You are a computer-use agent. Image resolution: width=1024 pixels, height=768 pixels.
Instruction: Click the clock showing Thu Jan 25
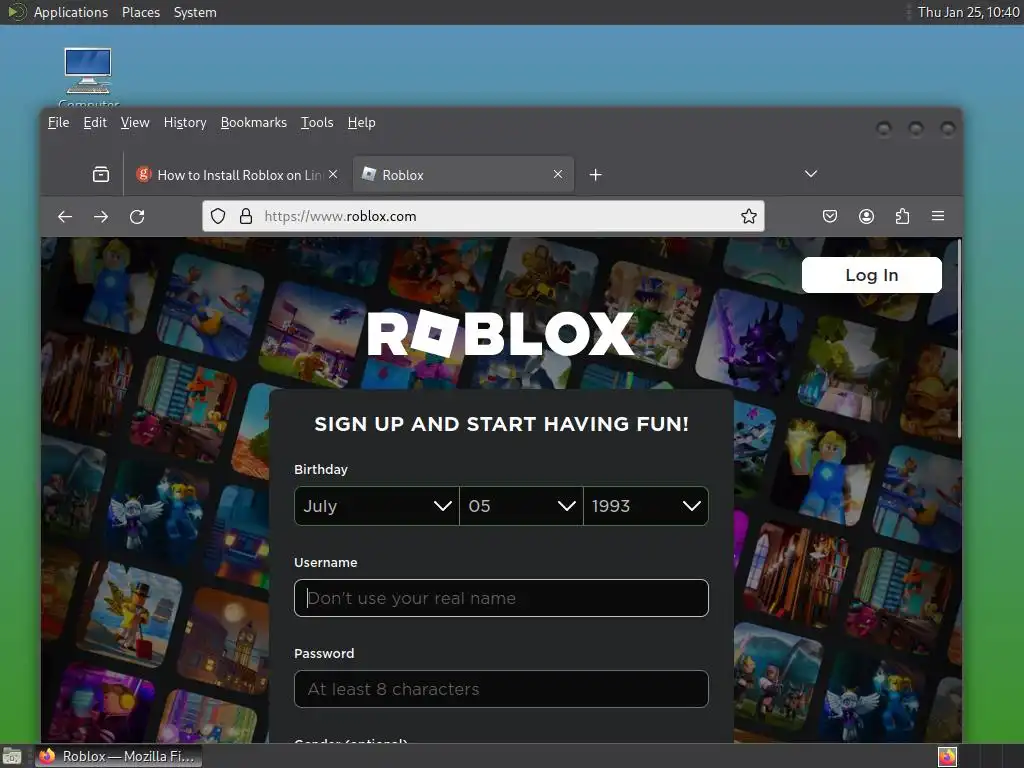point(968,12)
